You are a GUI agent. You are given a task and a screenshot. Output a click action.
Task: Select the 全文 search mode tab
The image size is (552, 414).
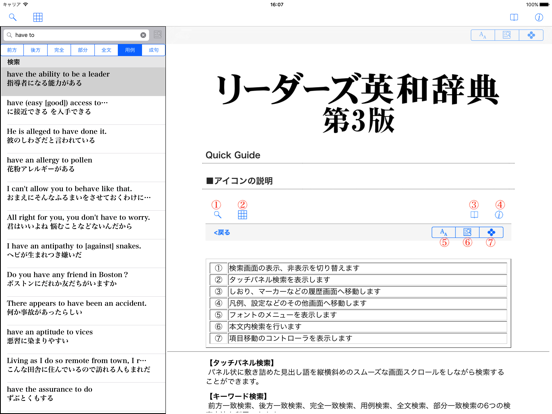coord(106,50)
